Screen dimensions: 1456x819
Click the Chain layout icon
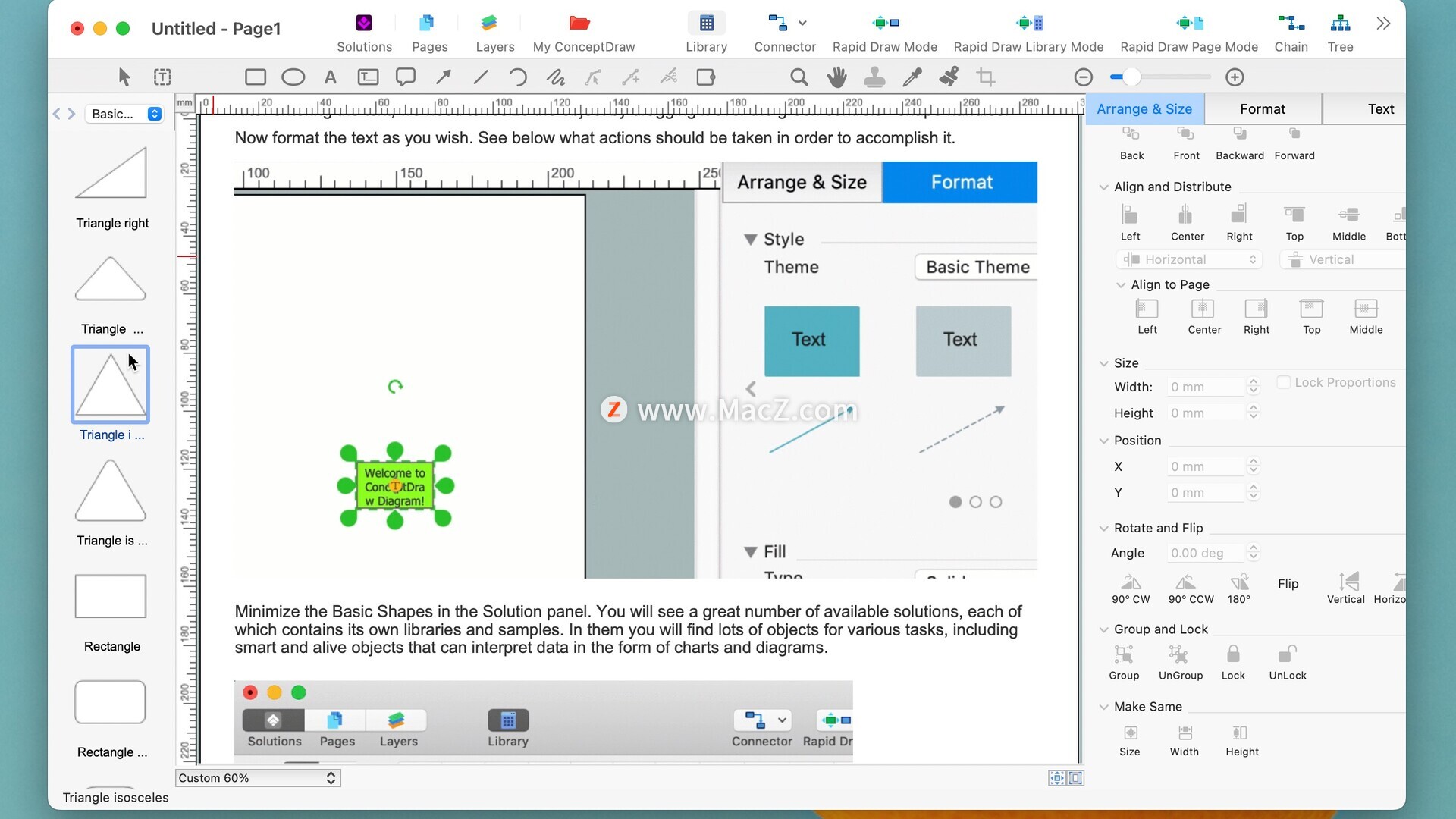click(x=1291, y=33)
